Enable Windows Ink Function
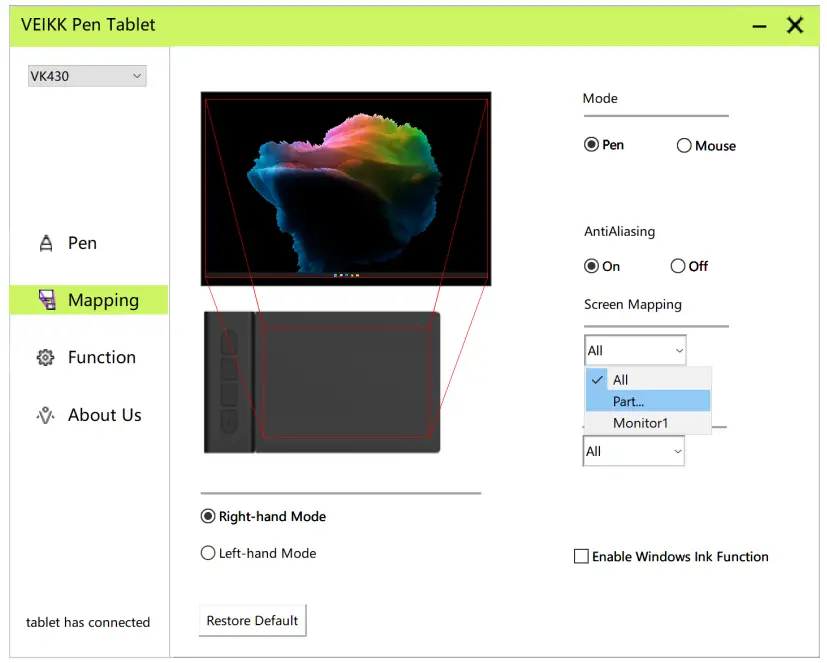827x663 pixels. (x=581, y=556)
